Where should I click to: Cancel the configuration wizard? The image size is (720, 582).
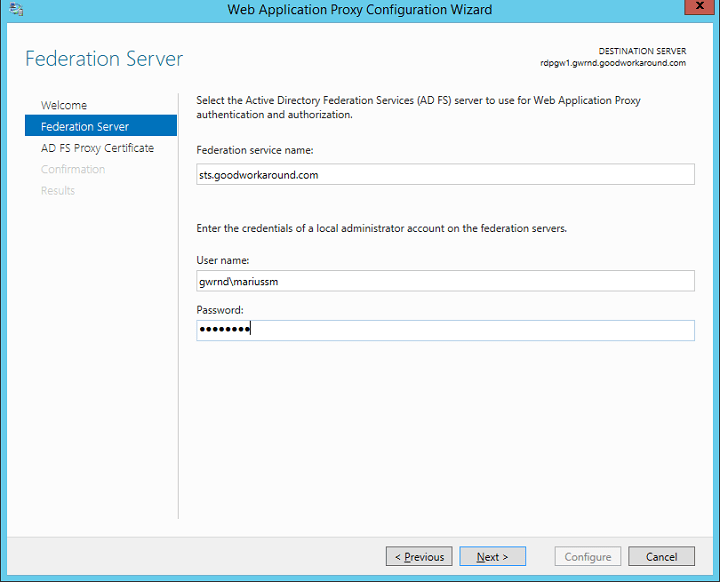[x=661, y=557]
